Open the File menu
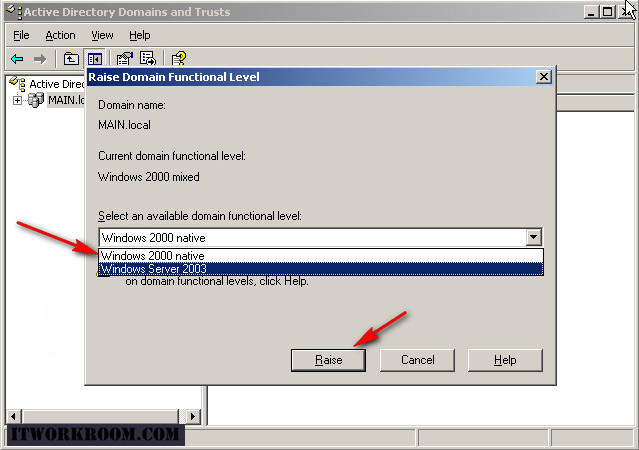Image resolution: width=639 pixels, height=450 pixels. click(21, 35)
